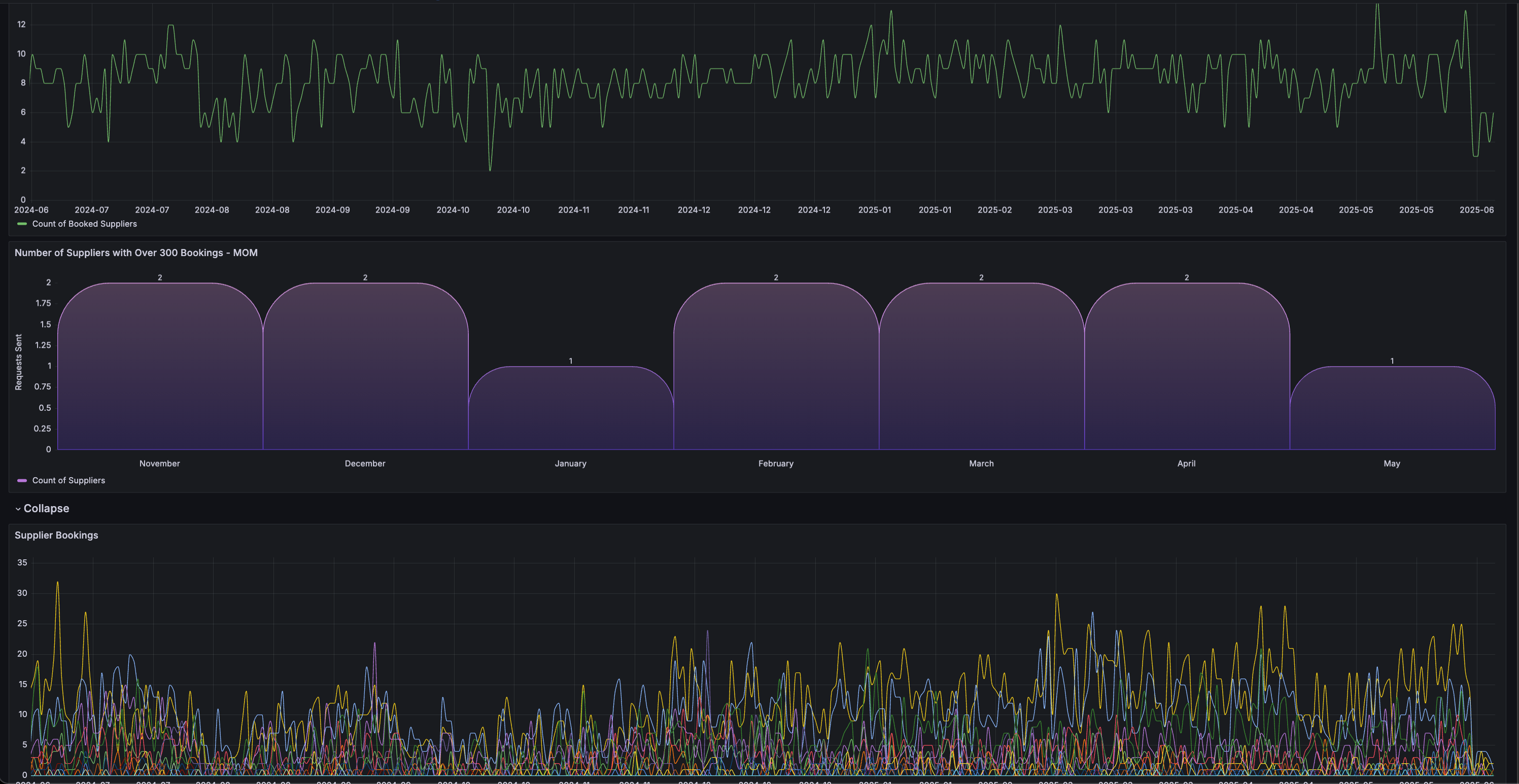Click the value 1 above the May bar
Screen dimensions: 1519x784
tap(1392, 361)
